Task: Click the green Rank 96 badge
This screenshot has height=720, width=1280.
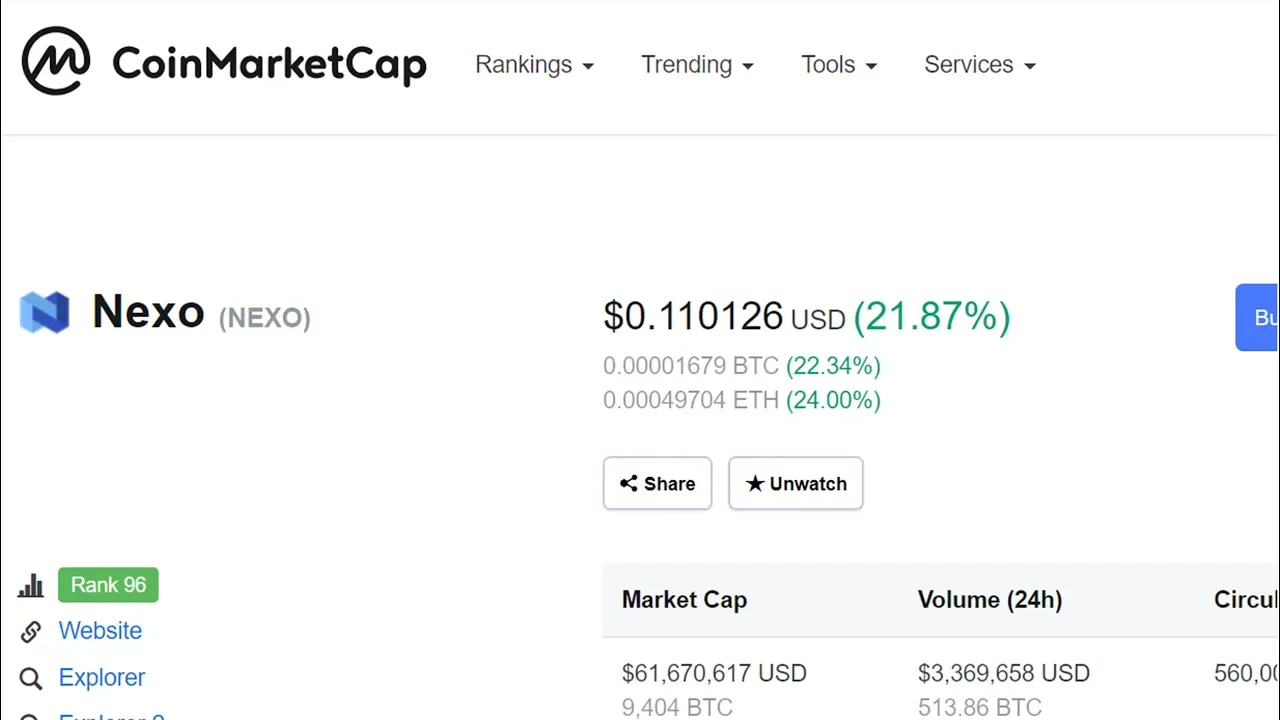Action: 108,585
